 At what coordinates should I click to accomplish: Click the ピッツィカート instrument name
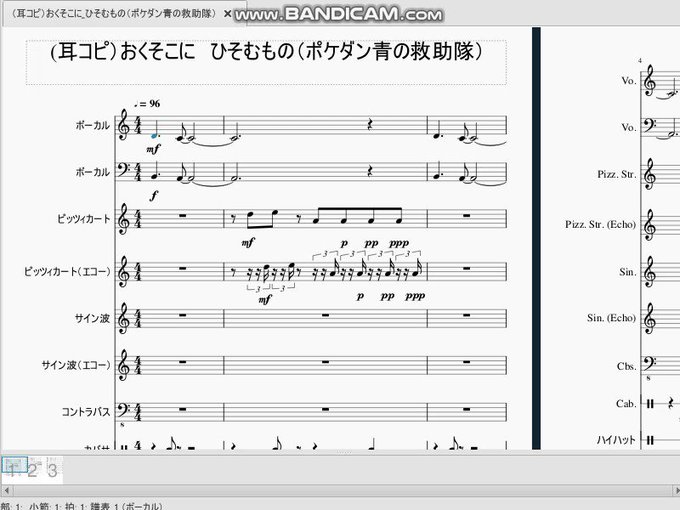coord(84,219)
